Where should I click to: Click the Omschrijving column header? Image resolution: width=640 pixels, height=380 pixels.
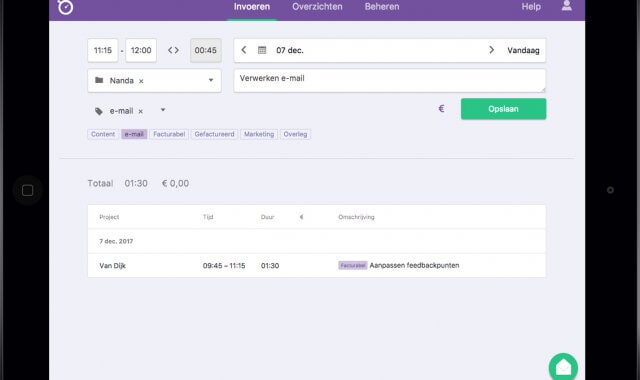[x=356, y=217]
